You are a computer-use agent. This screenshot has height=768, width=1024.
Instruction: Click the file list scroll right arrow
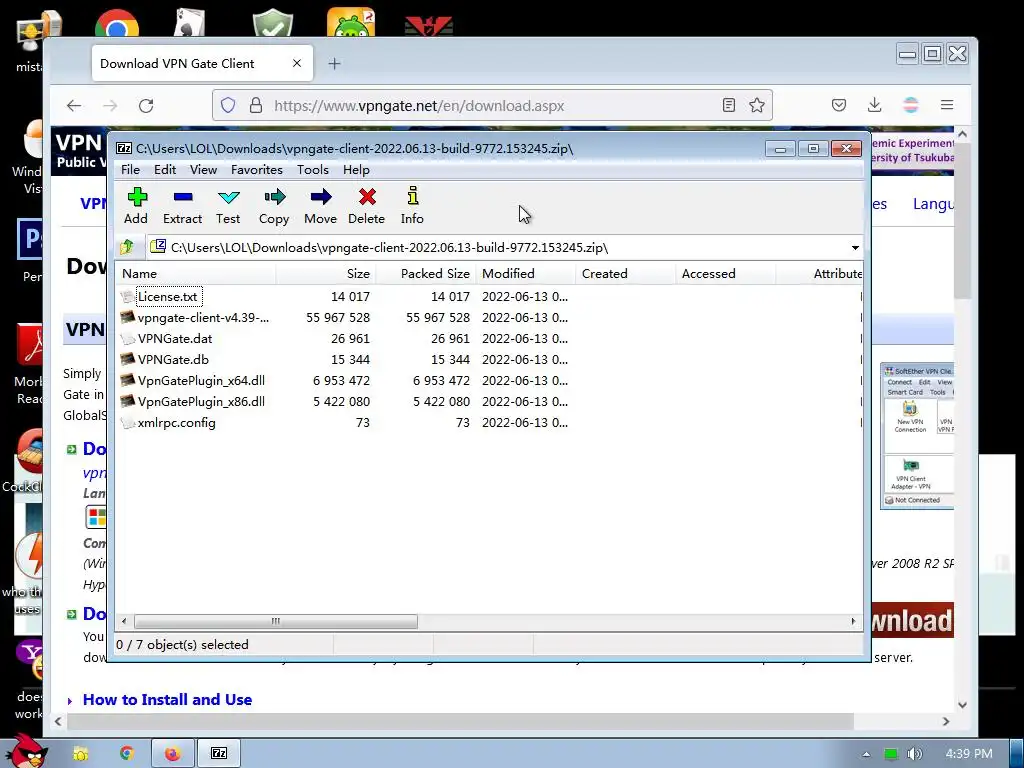tap(853, 621)
